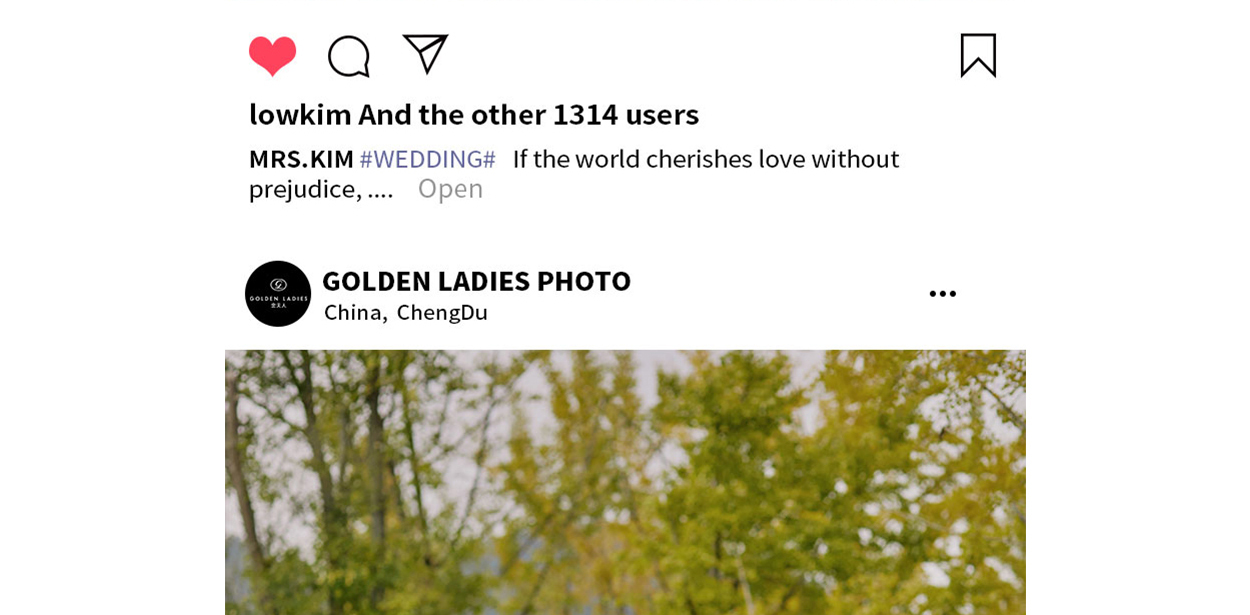Click the truncated ellipsis after prejudice

click(x=380, y=189)
